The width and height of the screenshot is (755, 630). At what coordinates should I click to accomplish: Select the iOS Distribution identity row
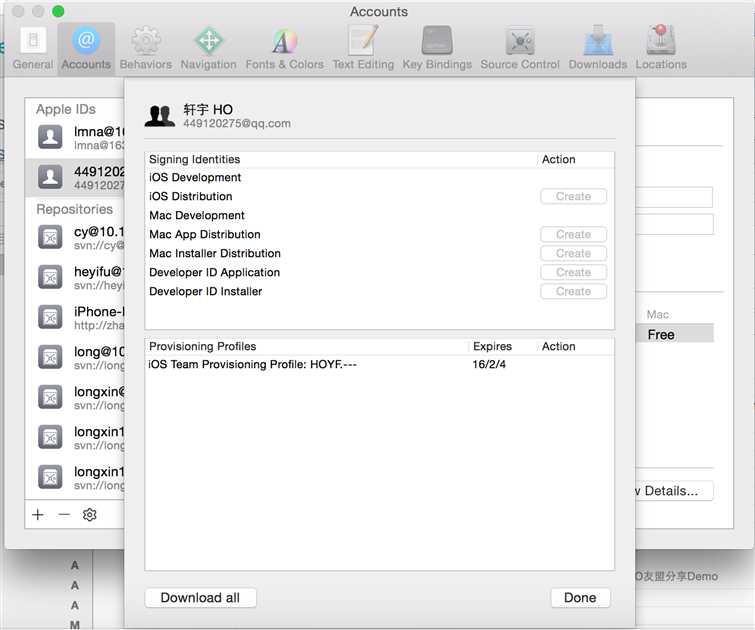379,197
